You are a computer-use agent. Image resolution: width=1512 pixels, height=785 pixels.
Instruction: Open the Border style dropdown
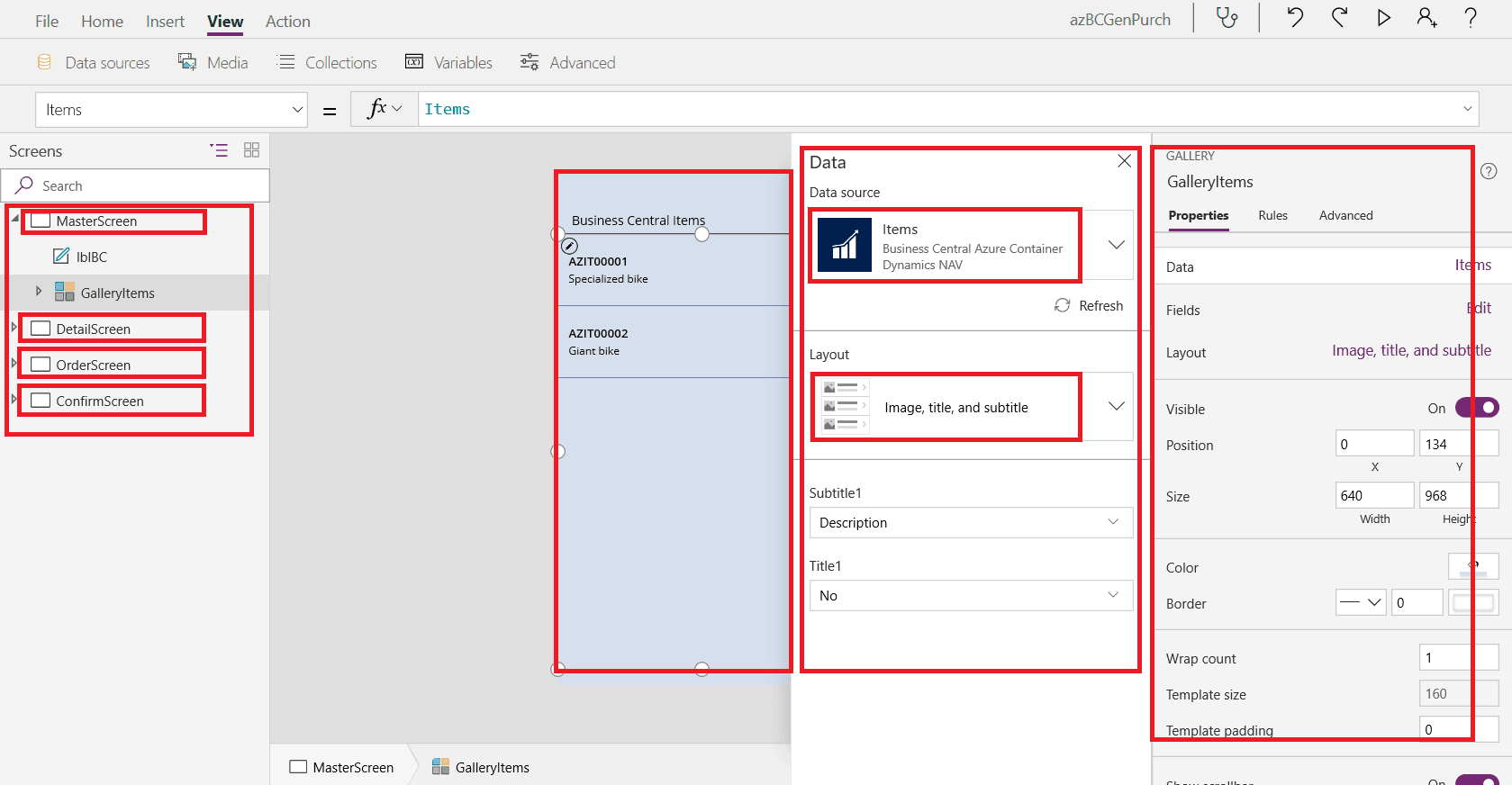pos(1360,602)
